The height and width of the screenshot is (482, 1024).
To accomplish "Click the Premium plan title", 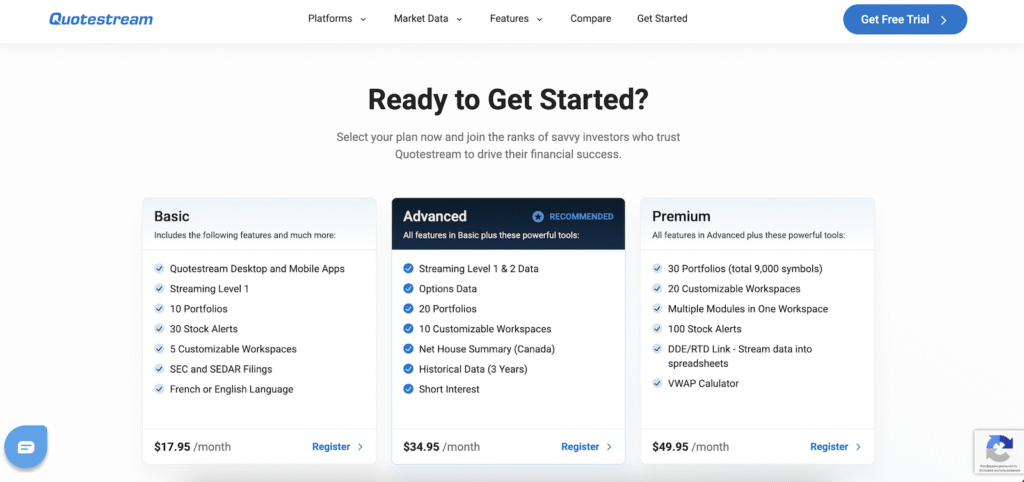I will pyautogui.click(x=681, y=216).
